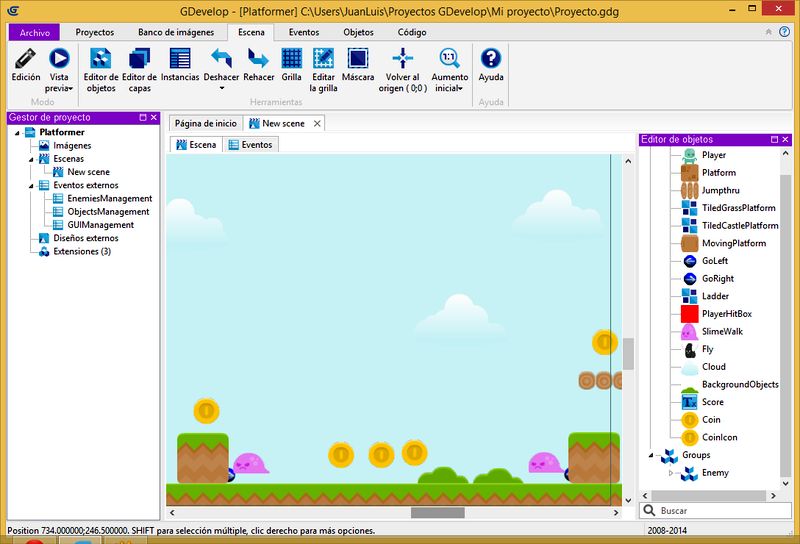Collapse the ribbon with the up arrow
This screenshot has width=800, height=544.
pos(768,32)
